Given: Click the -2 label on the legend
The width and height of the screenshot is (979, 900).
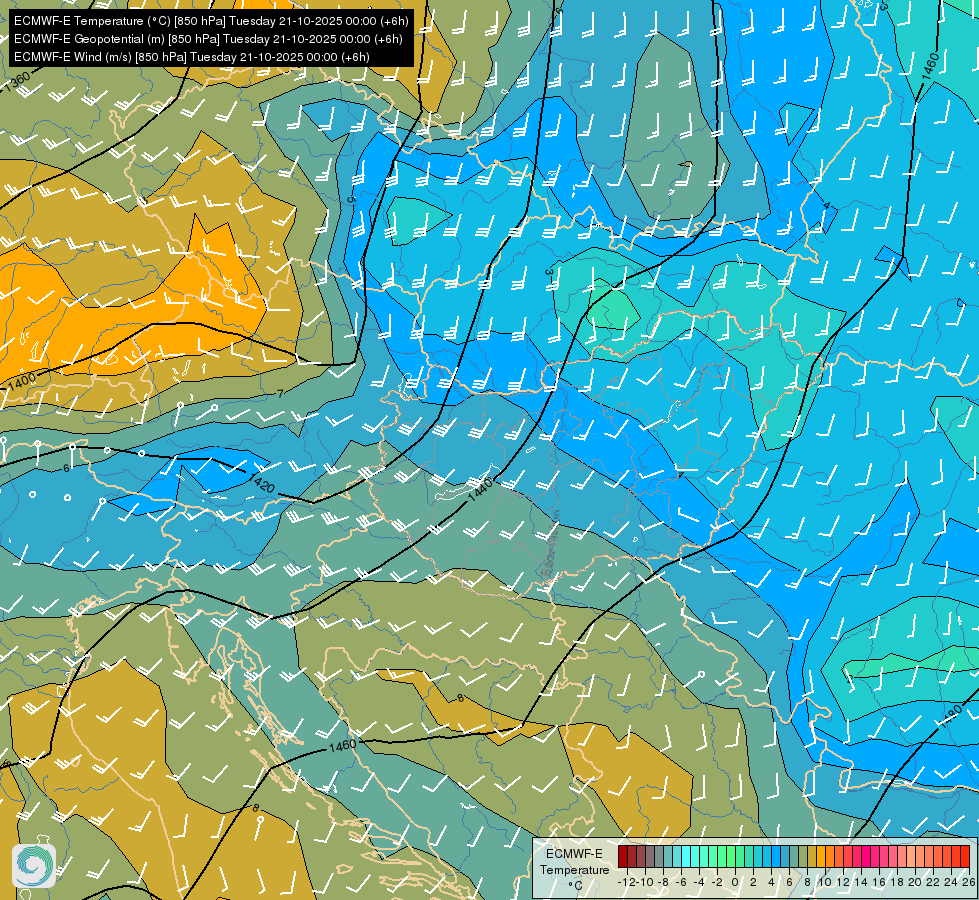Looking at the screenshot, I should (x=717, y=882).
